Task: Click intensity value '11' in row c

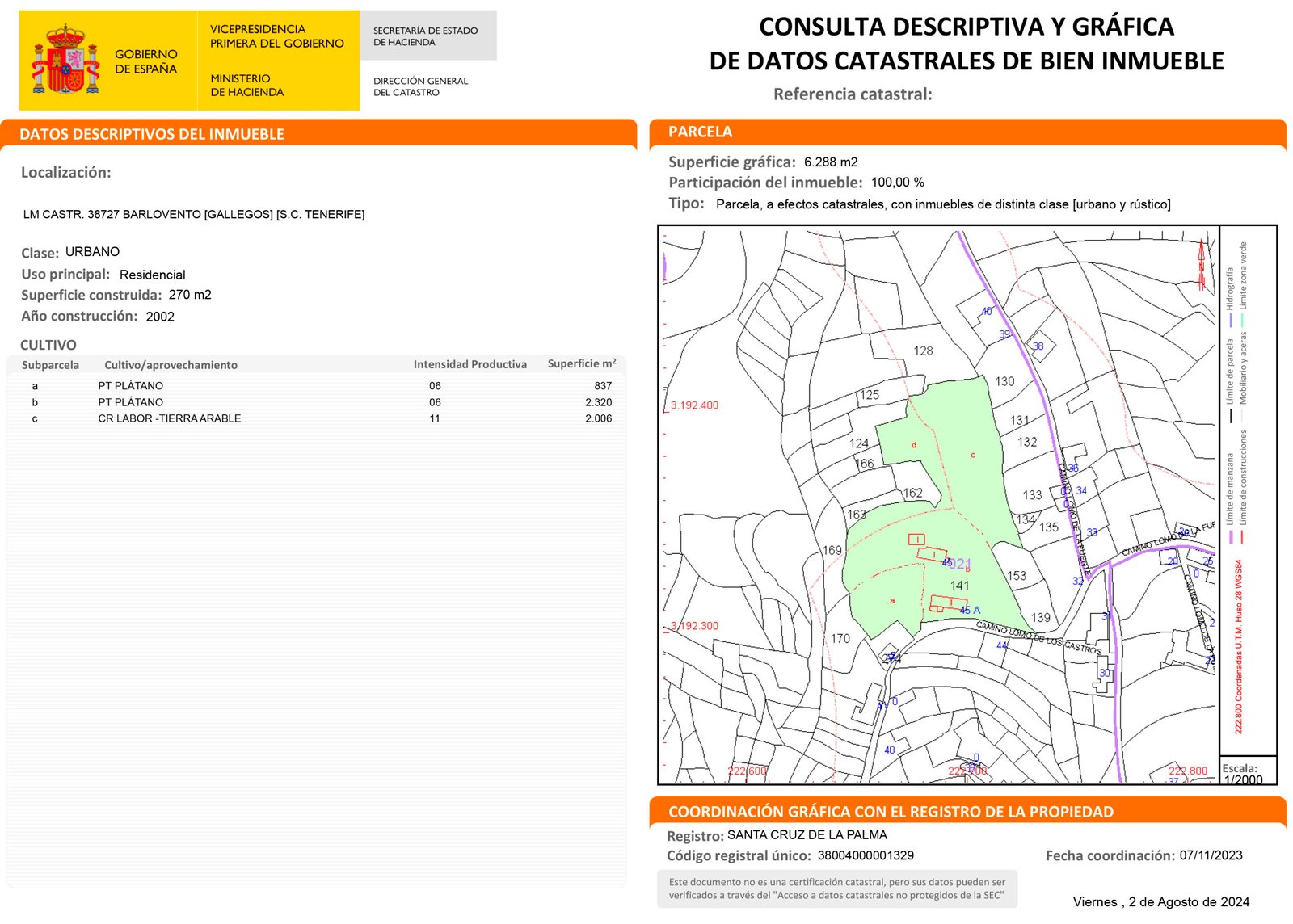Action: point(435,418)
